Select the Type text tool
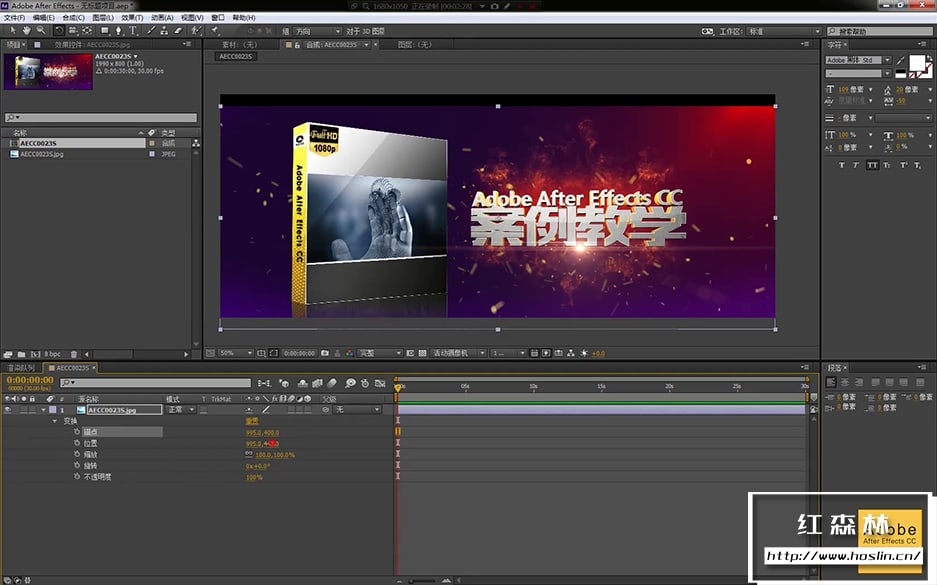The width and height of the screenshot is (937, 585). [x=133, y=30]
